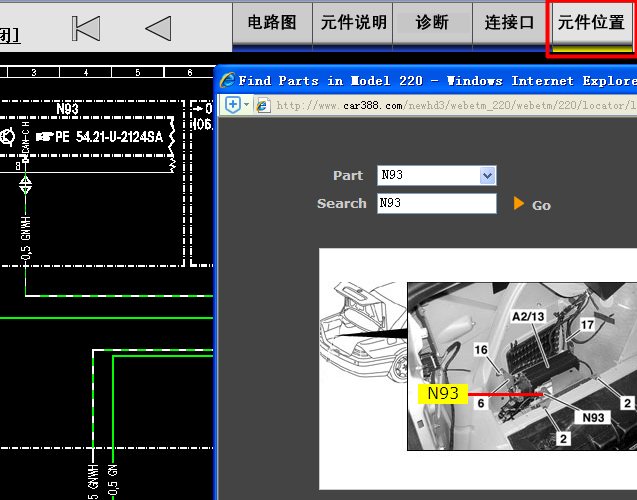Click the 0,5 GN wire label at the bottom
This screenshot has width=637, height=500.
[113, 482]
